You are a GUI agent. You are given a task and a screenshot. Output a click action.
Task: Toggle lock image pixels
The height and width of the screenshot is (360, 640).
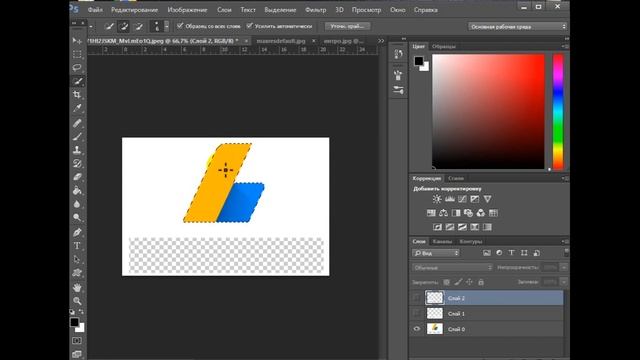point(458,282)
